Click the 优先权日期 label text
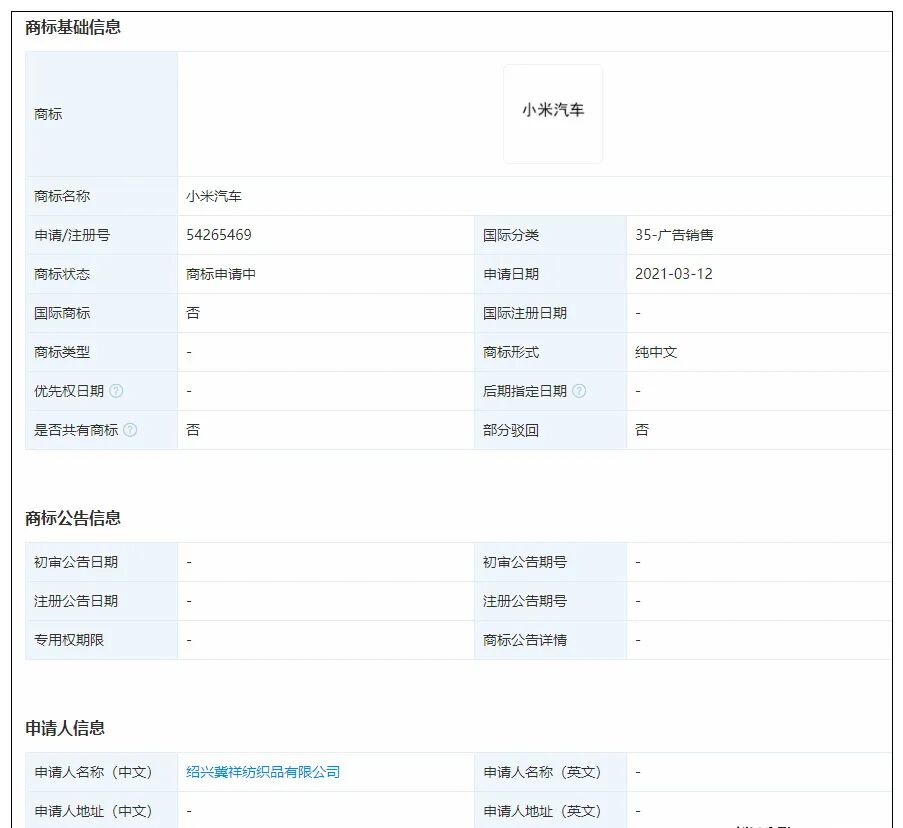Screen dimensions: 903x828 (69, 391)
